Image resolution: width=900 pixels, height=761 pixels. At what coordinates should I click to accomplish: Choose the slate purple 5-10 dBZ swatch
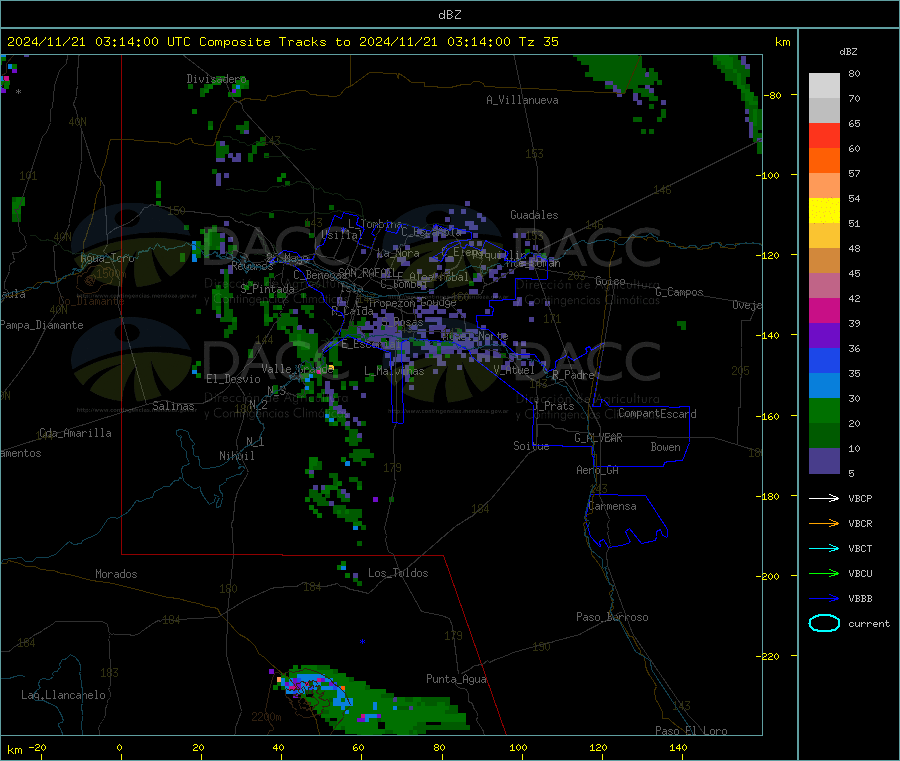824,461
